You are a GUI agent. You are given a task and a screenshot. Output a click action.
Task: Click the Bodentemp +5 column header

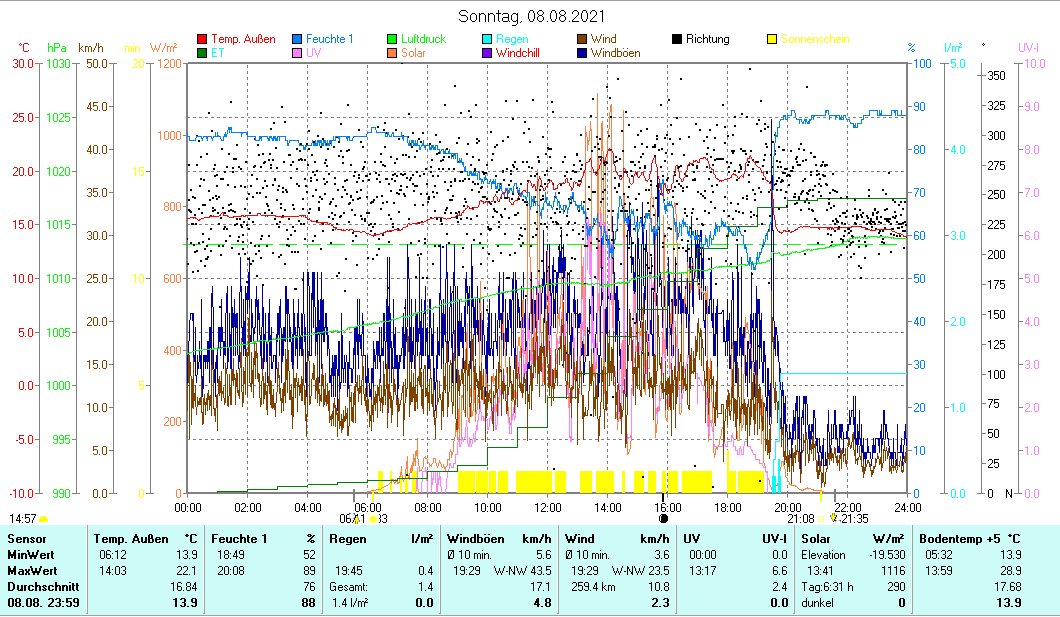click(x=969, y=539)
